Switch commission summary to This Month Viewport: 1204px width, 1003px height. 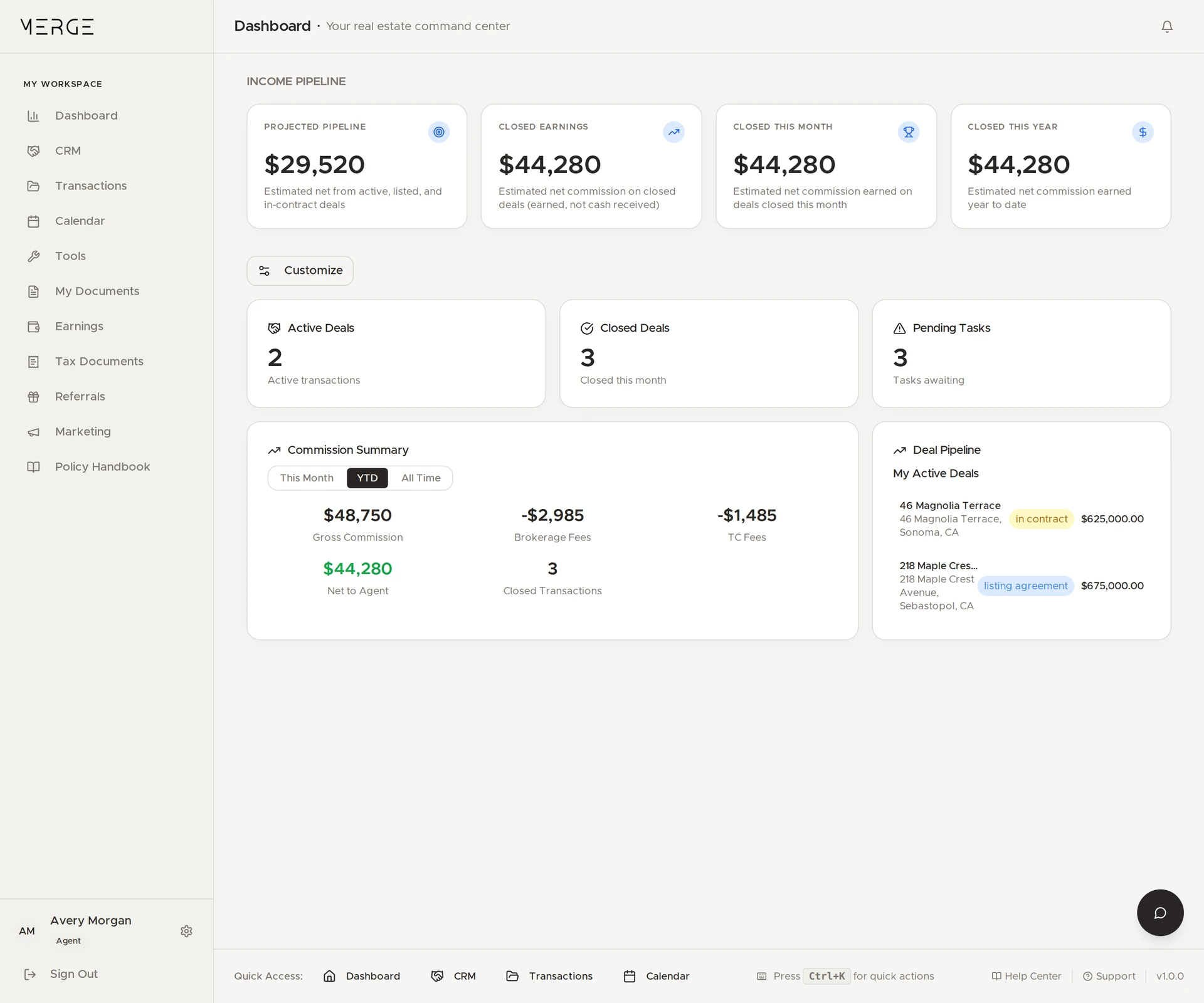pyautogui.click(x=307, y=478)
